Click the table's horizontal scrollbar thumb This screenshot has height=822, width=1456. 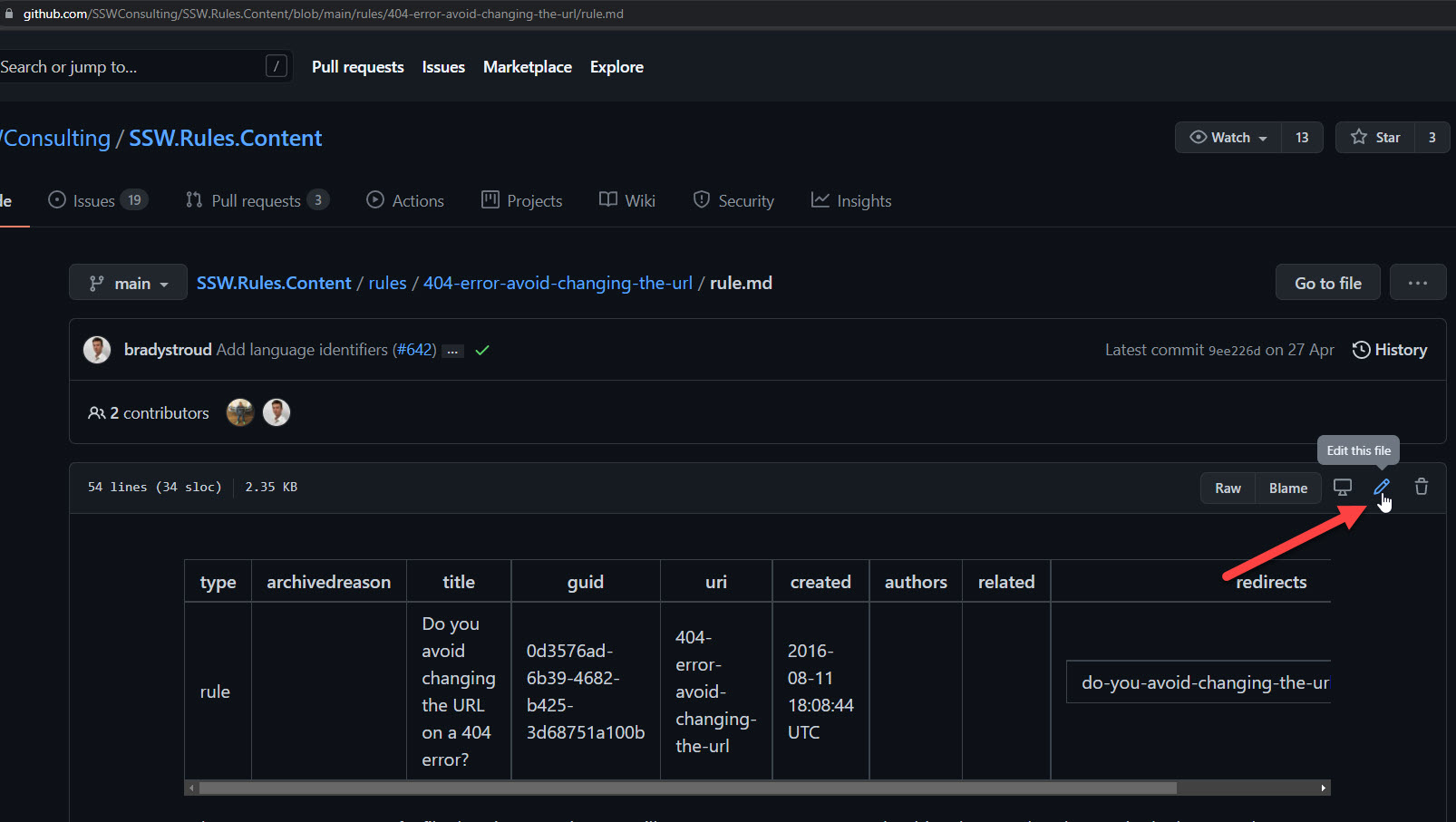(x=688, y=788)
